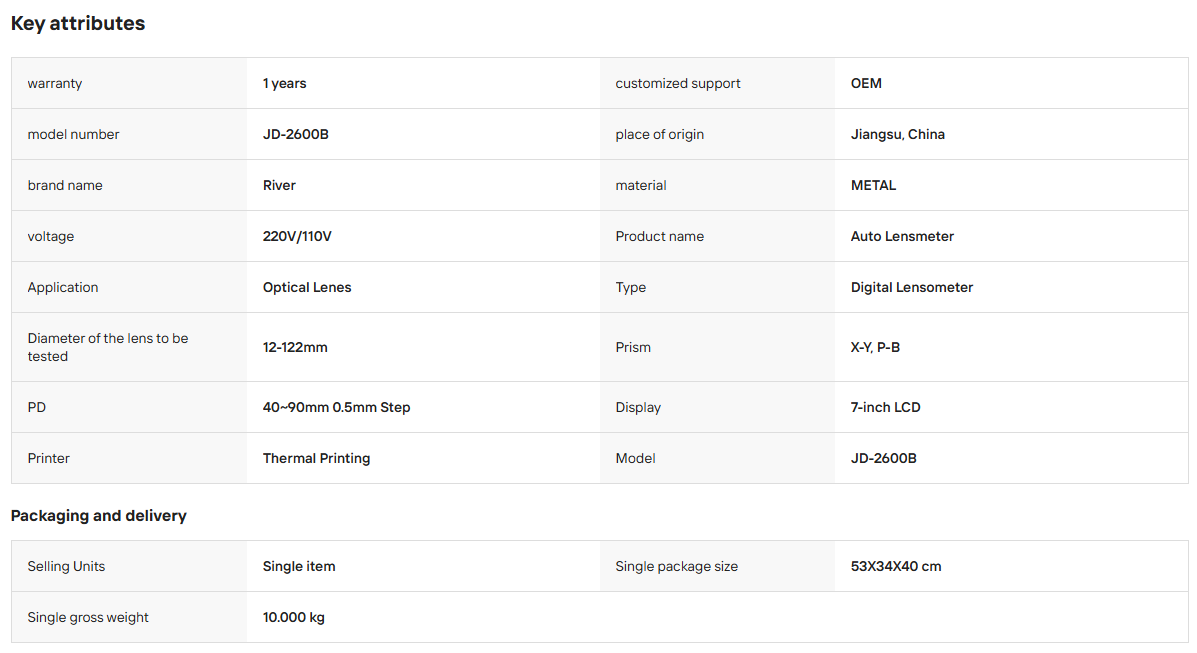Image resolution: width=1197 pixels, height=653 pixels.
Task: Click the 7-inch LCD display value
Action: [886, 408]
